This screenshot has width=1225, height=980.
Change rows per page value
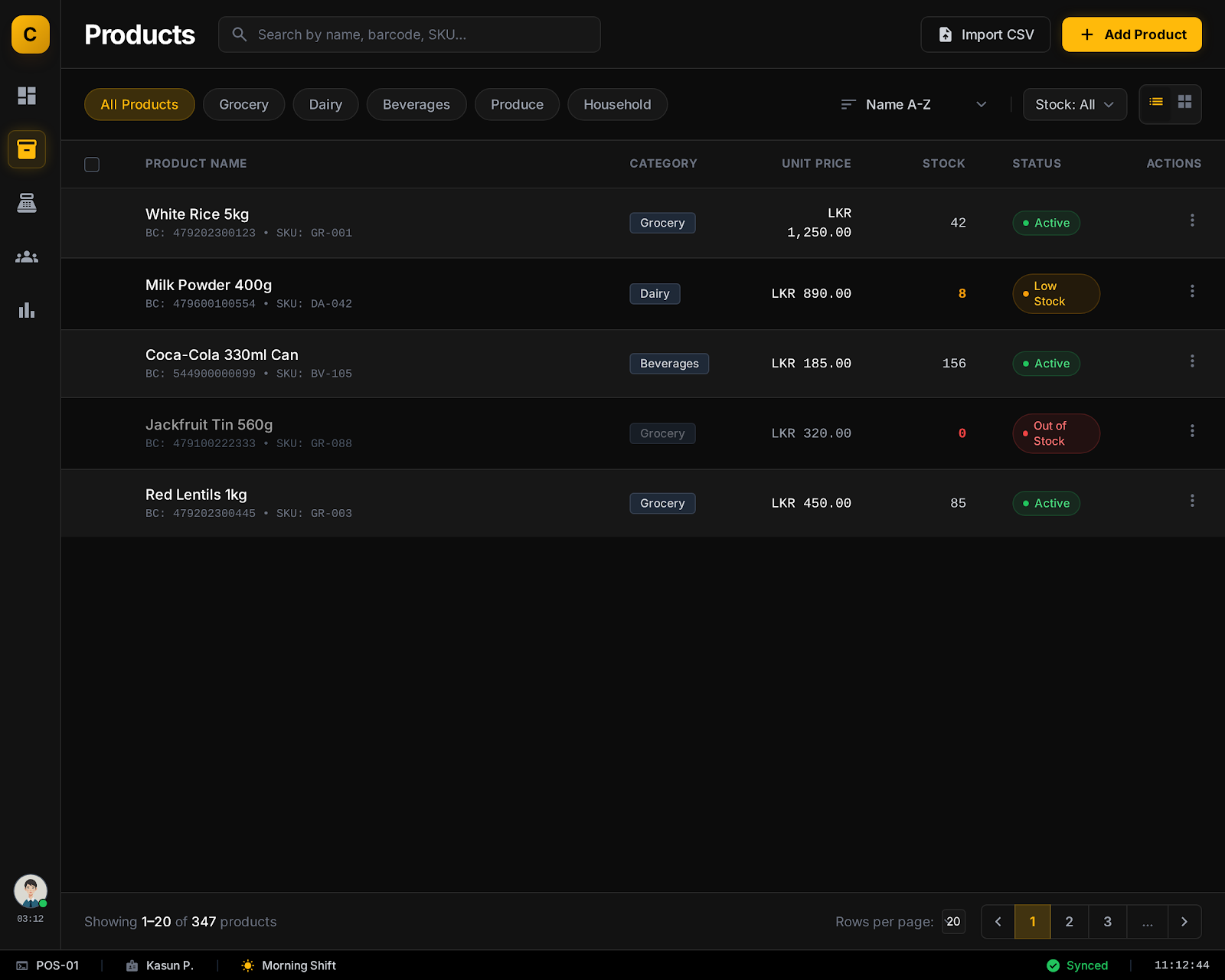click(x=953, y=922)
